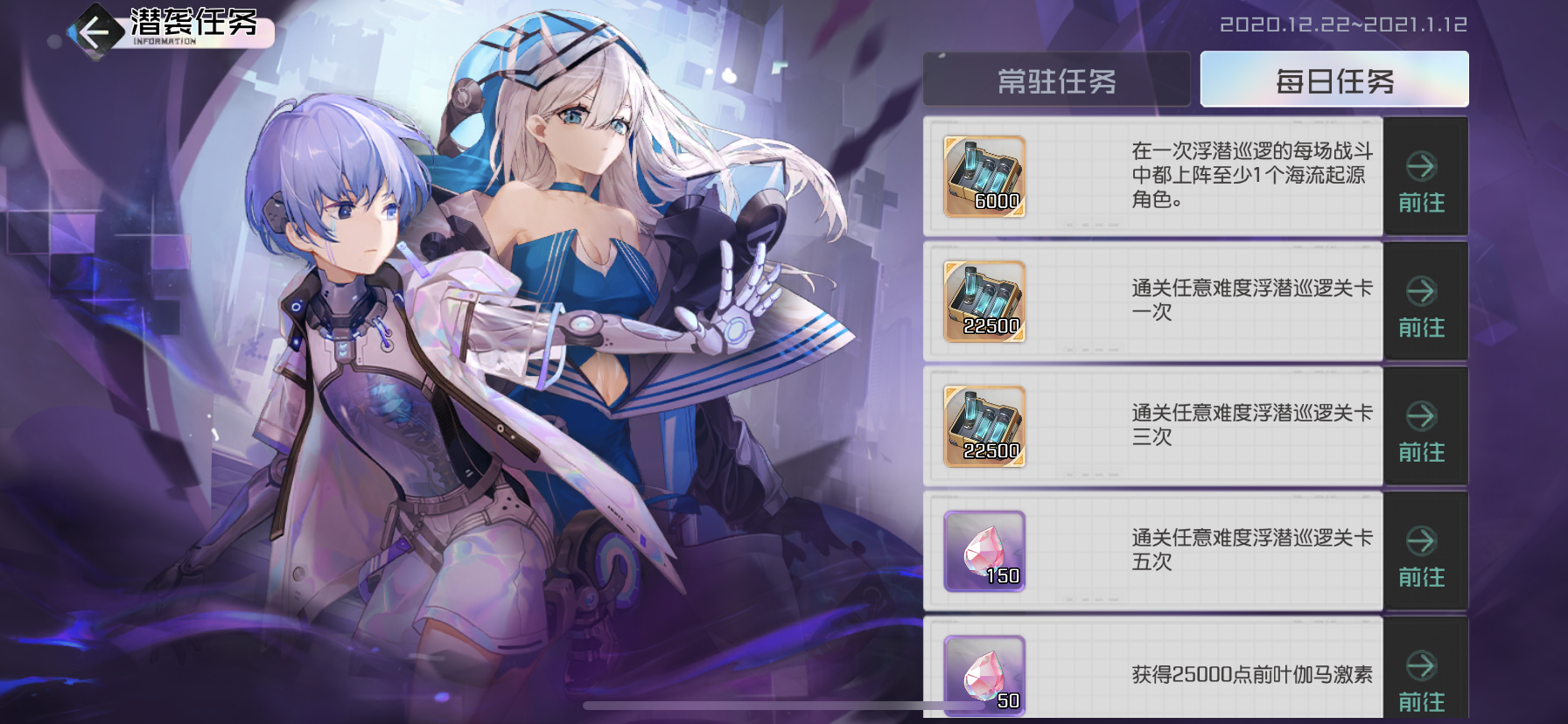Click 前往 for clearing patrol stage five times
Viewport: 1568px width, 724px height.
(x=1422, y=552)
